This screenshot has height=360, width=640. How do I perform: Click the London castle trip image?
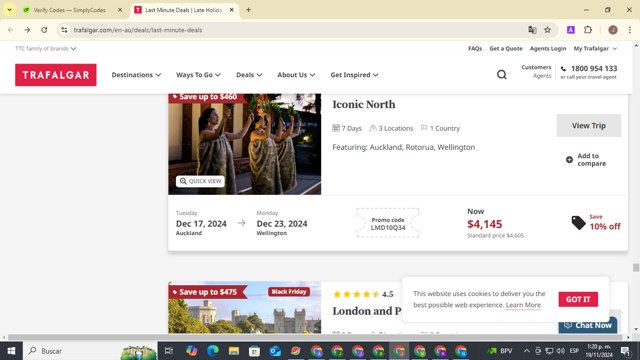coord(244,308)
